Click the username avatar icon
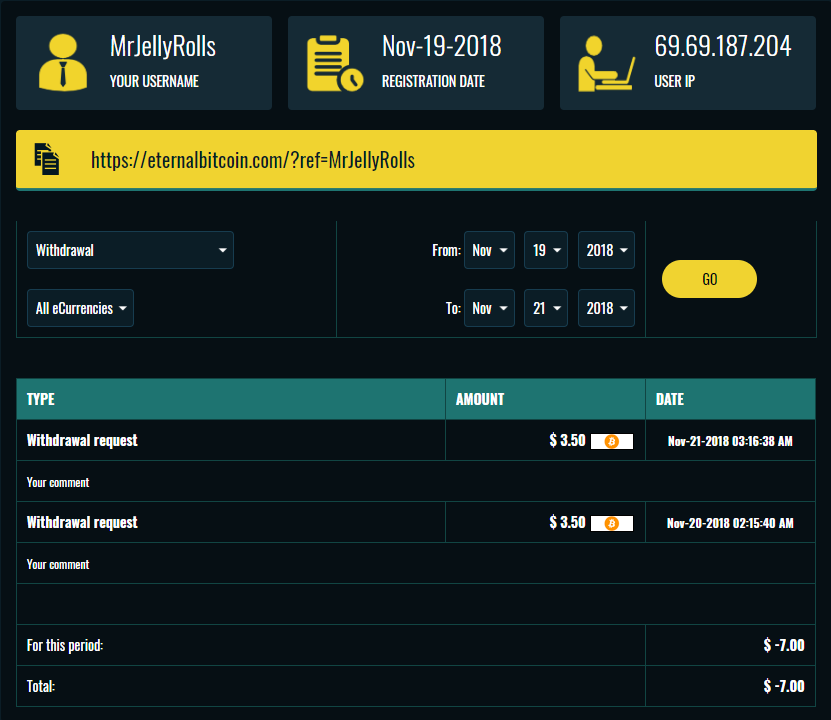The image size is (831, 720). (x=62, y=62)
